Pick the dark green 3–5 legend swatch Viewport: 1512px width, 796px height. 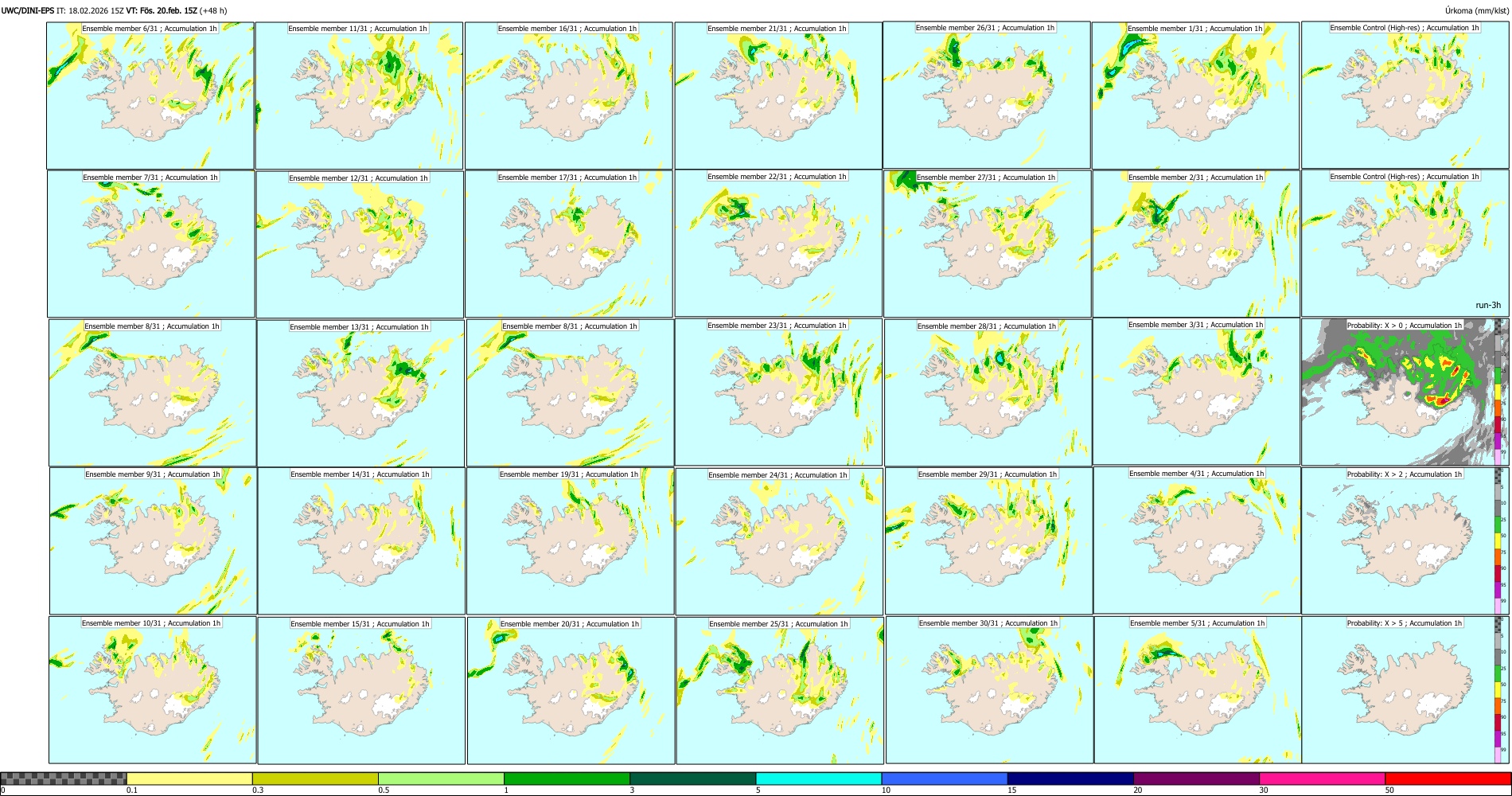[692, 778]
